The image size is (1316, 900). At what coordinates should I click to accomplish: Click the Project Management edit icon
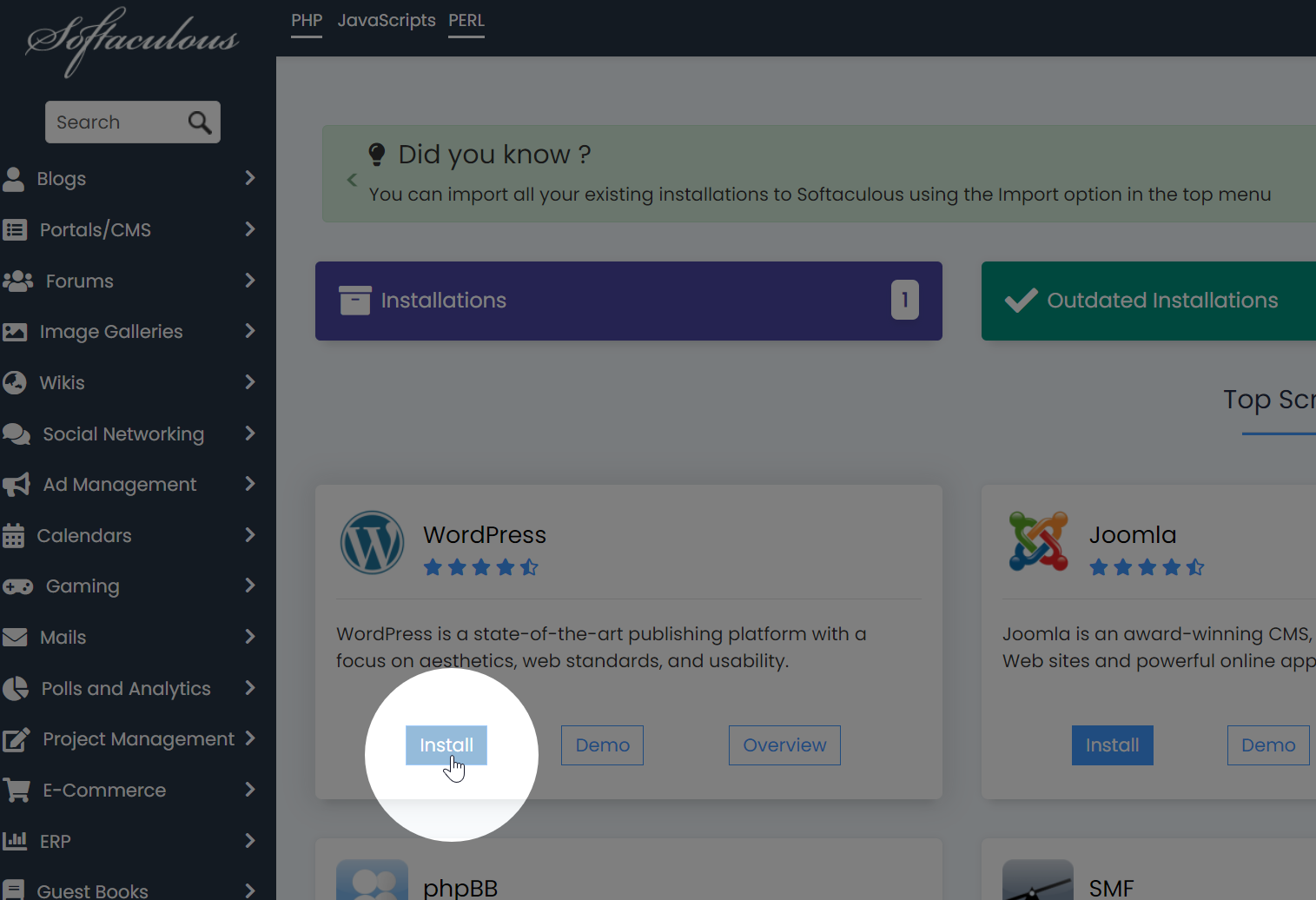(17, 739)
